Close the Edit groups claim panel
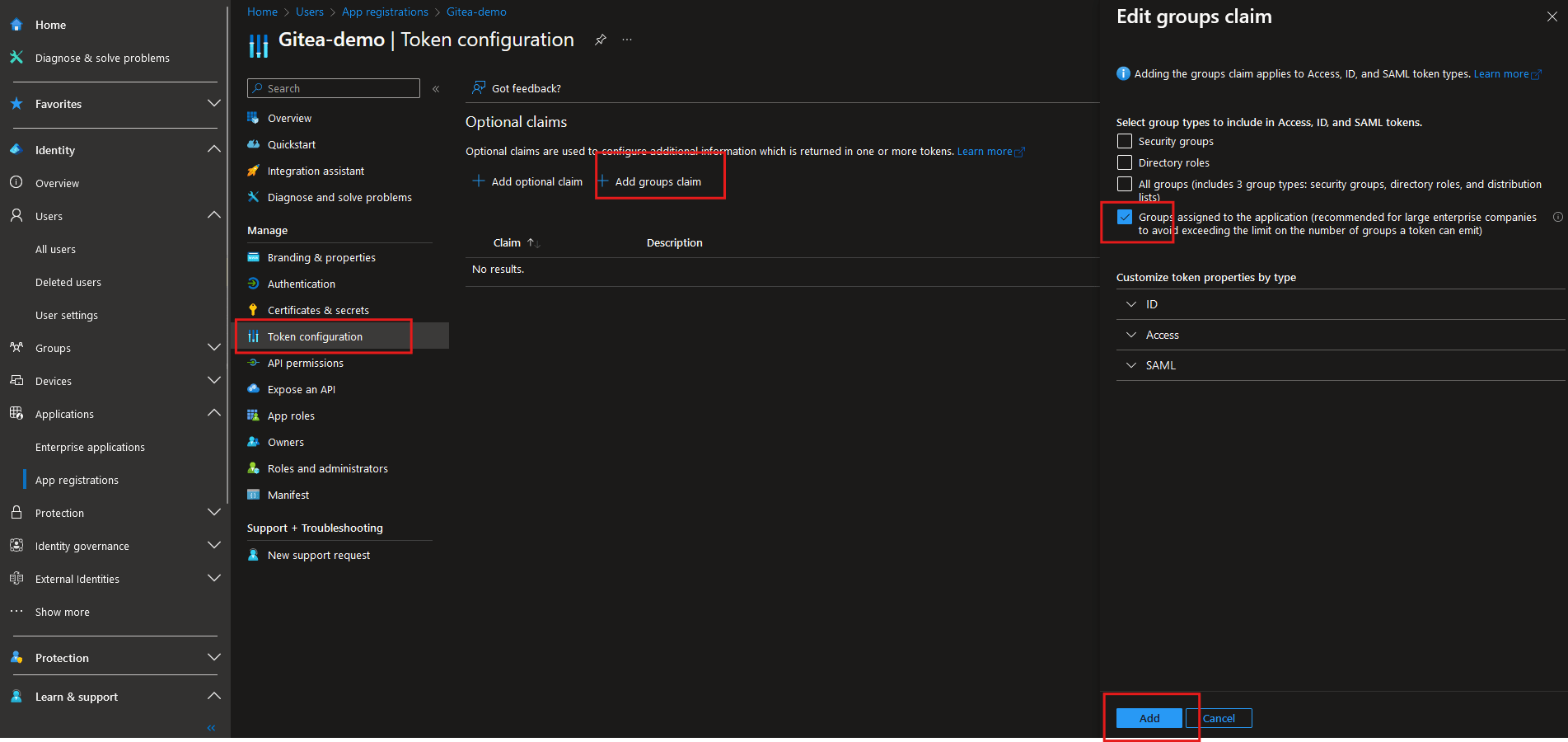1568x742 pixels. [1552, 16]
